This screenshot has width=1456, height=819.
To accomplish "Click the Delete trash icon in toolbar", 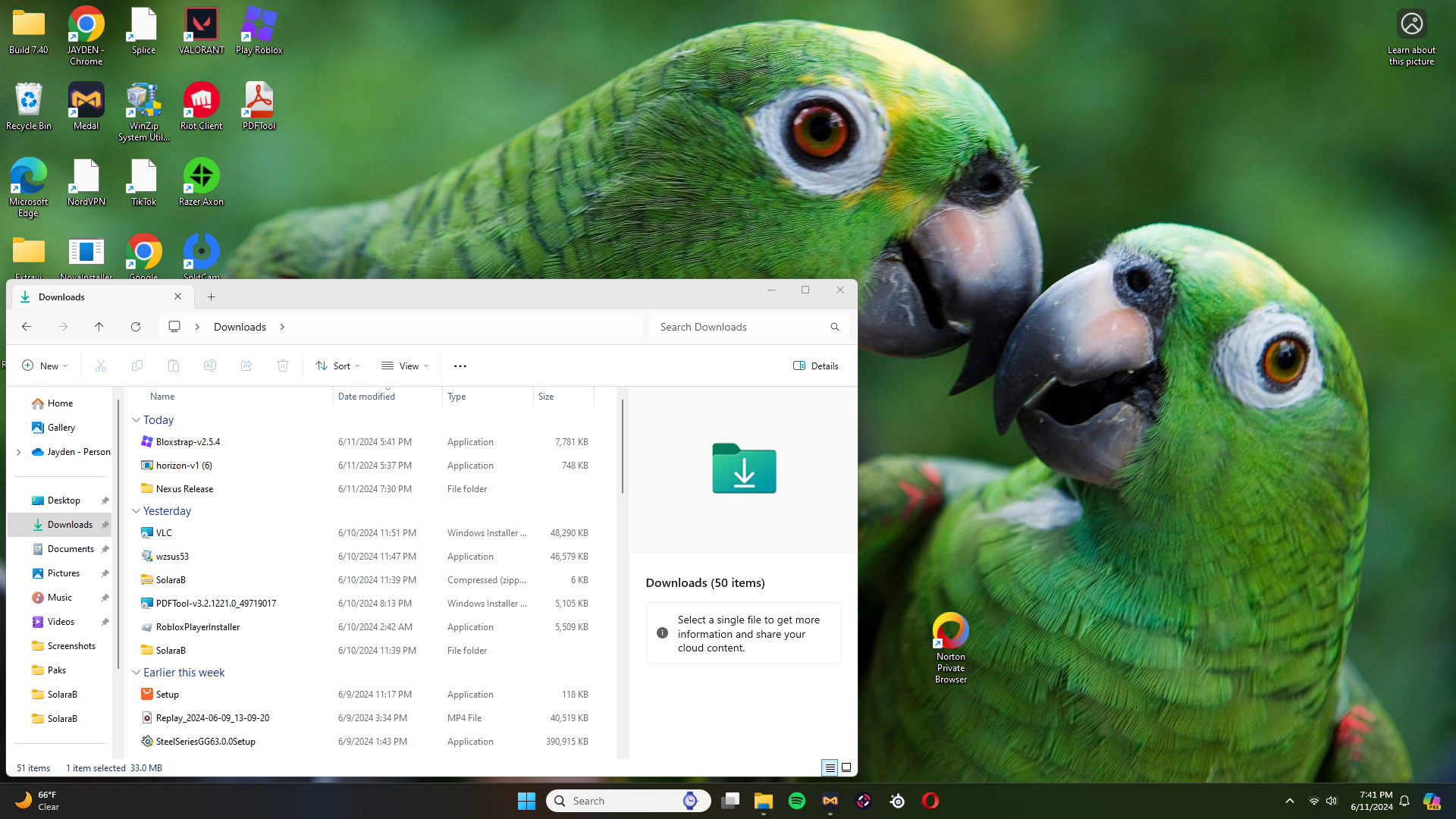I will [x=283, y=366].
